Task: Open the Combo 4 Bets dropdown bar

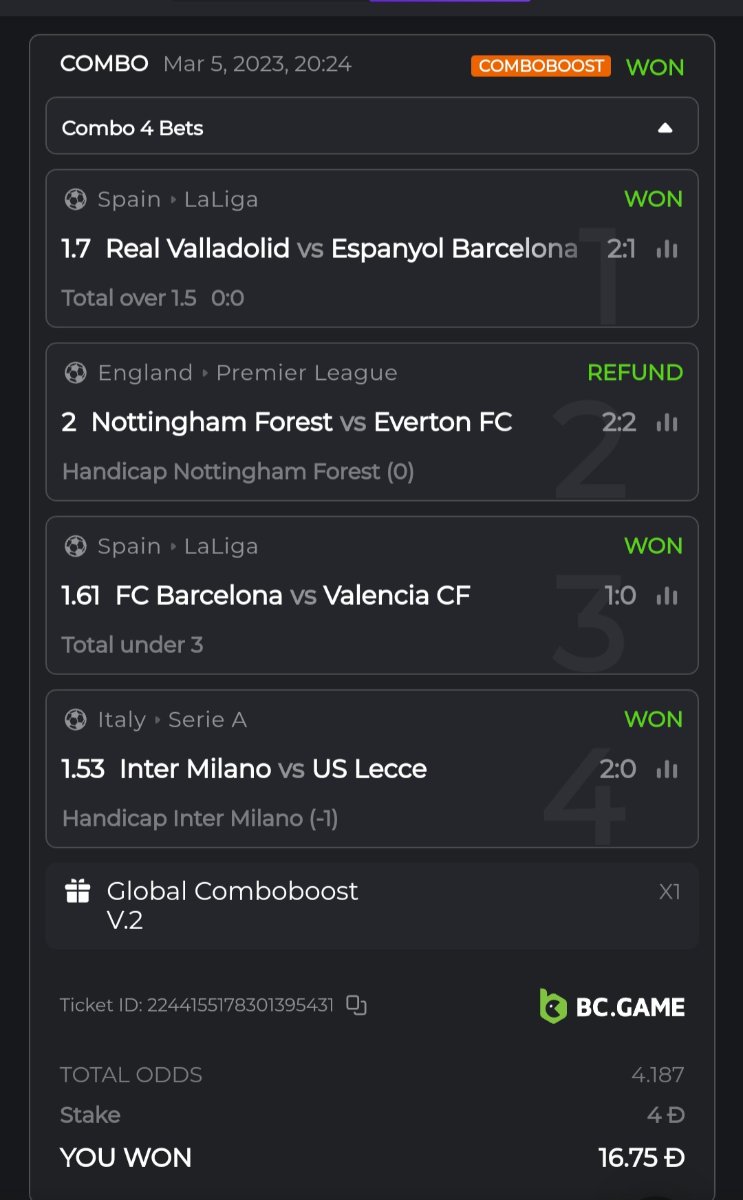Action: click(x=371, y=127)
